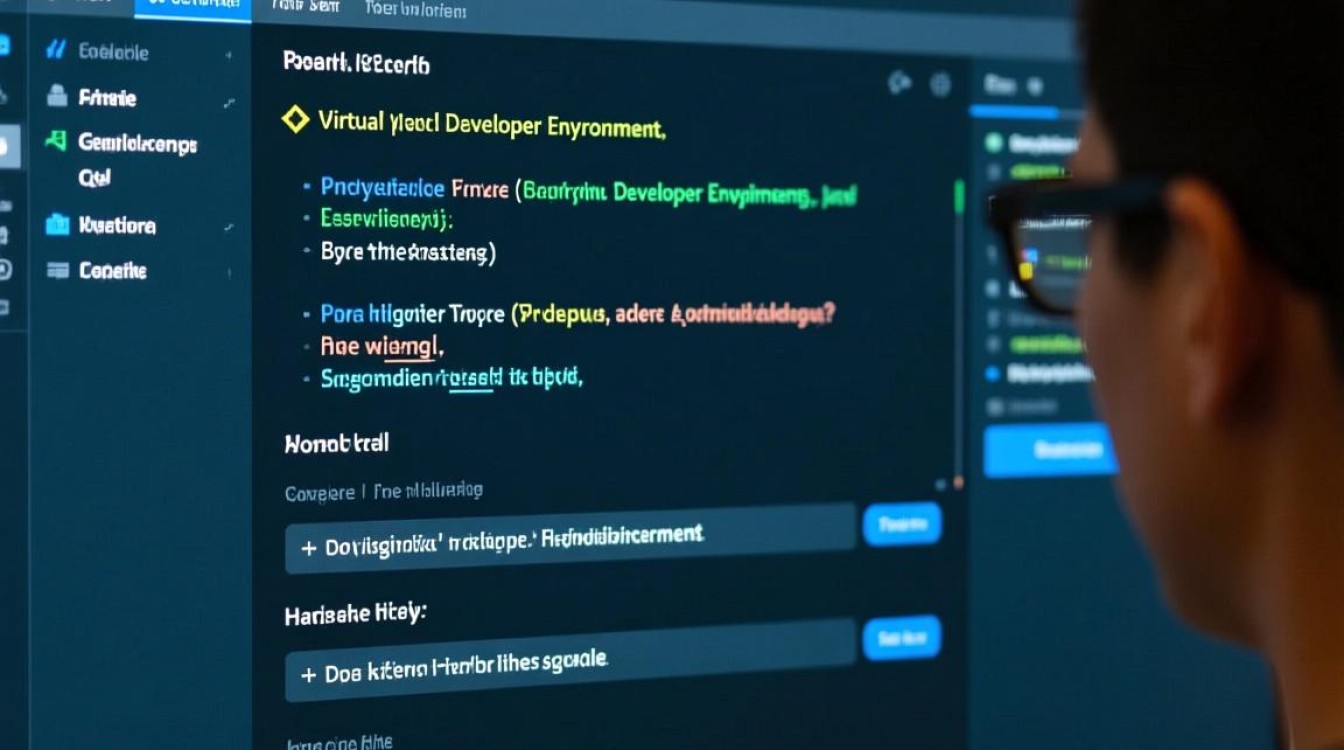Click the left icon of the main panel's top-right pair
Screen dimensions: 1344x750
pyautogui.click(x=899, y=84)
